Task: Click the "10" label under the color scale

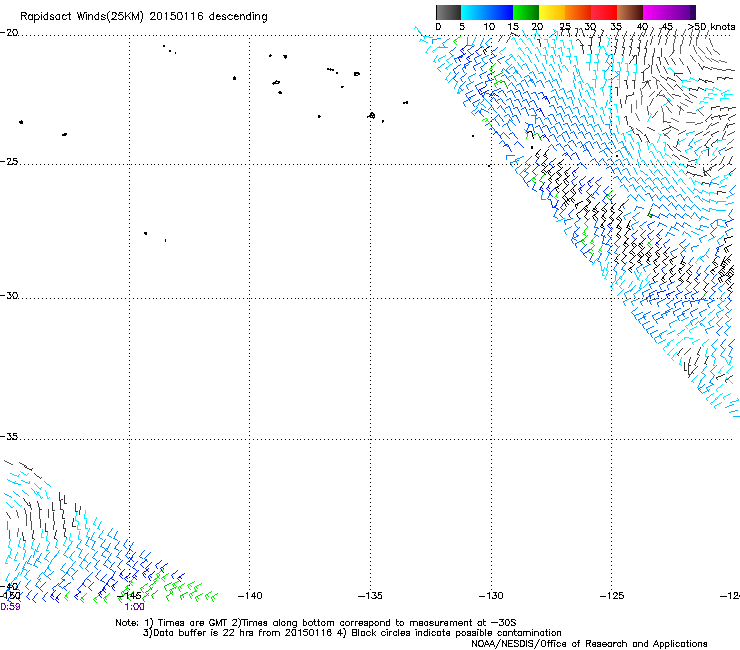Action: pos(489,27)
